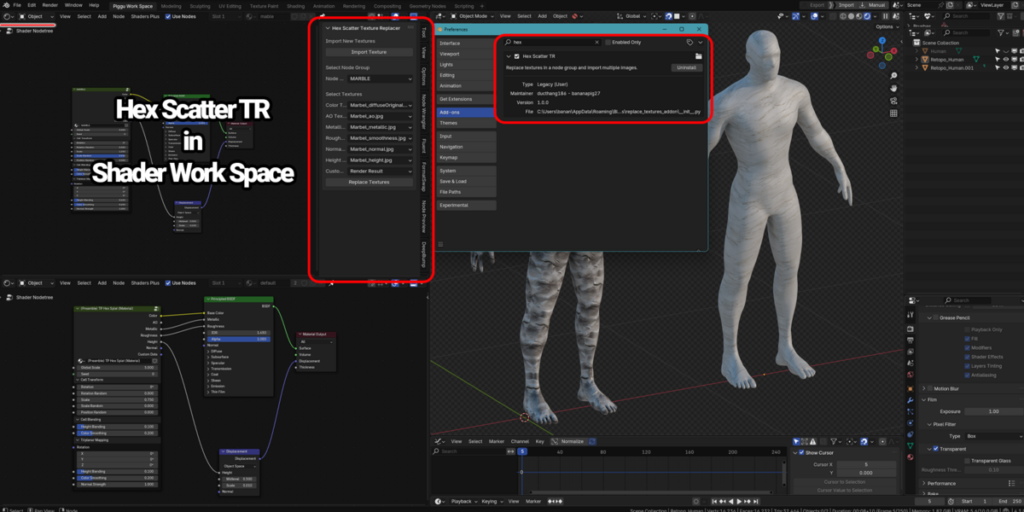Open the Object properties orange square icon
Viewport: 1024px width, 512px height.
(910, 388)
